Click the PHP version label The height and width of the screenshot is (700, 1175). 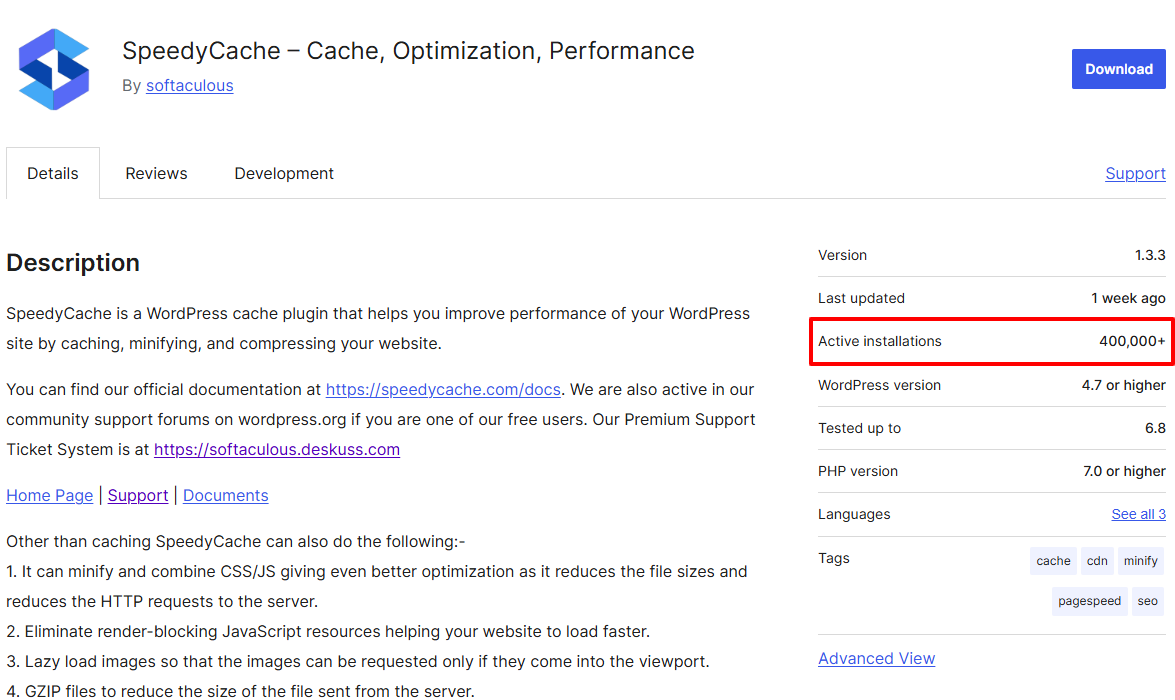[x=857, y=471]
